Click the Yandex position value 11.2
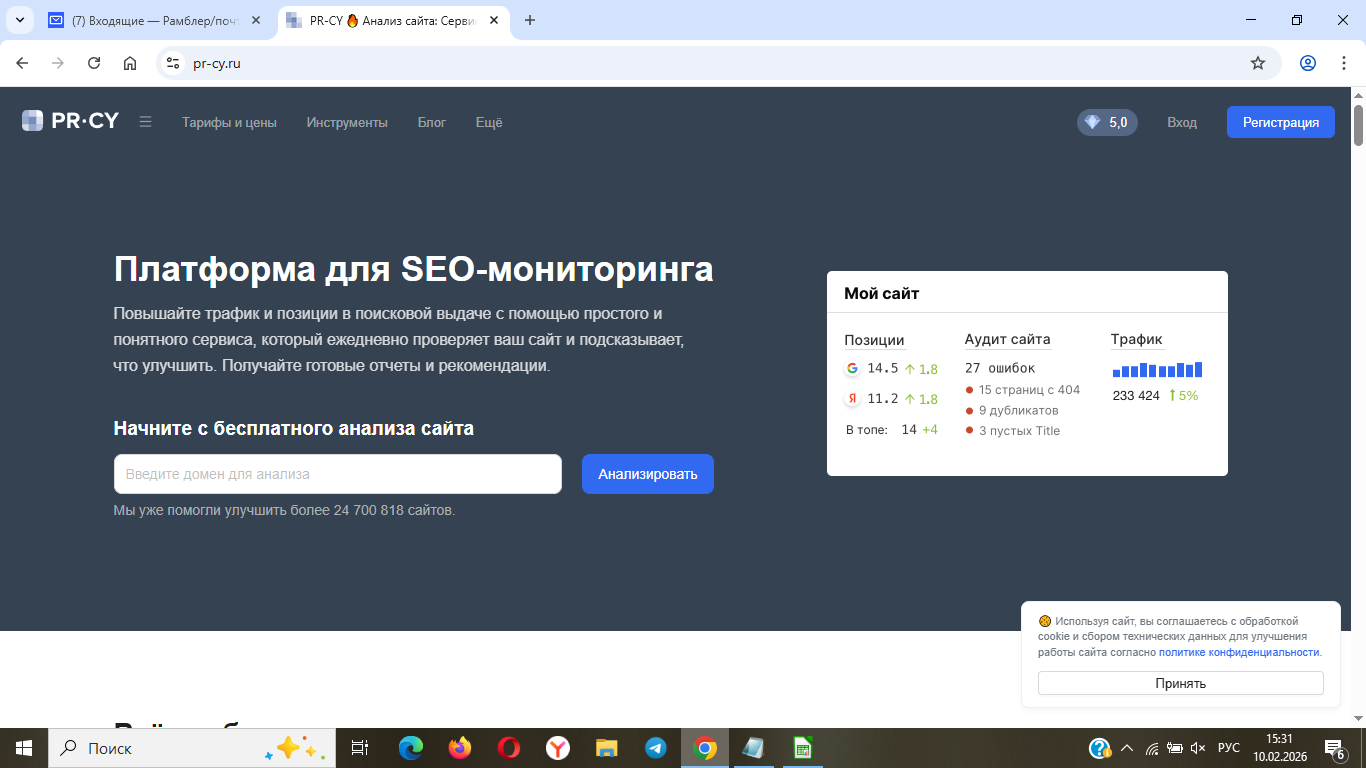 [x=883, y=399]
